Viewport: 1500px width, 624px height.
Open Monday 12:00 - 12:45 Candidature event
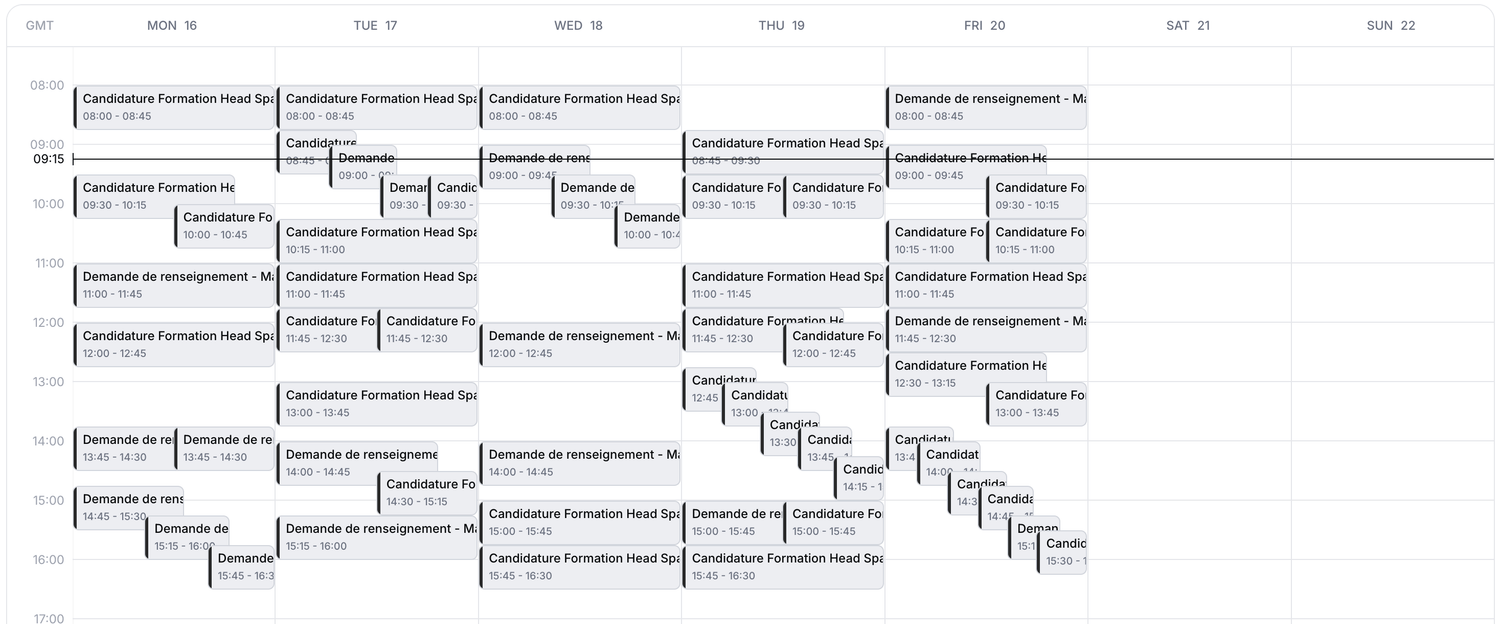tap(174, 345)
